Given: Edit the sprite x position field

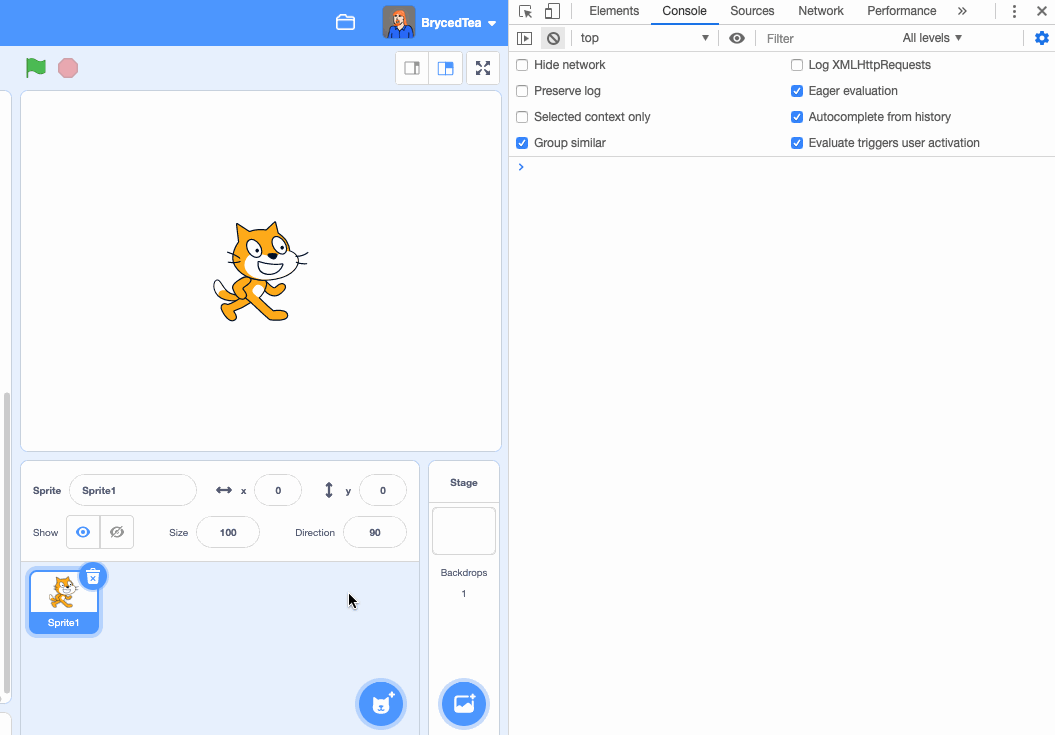Looking at the screenshot, I should click(x=278, y=490).
